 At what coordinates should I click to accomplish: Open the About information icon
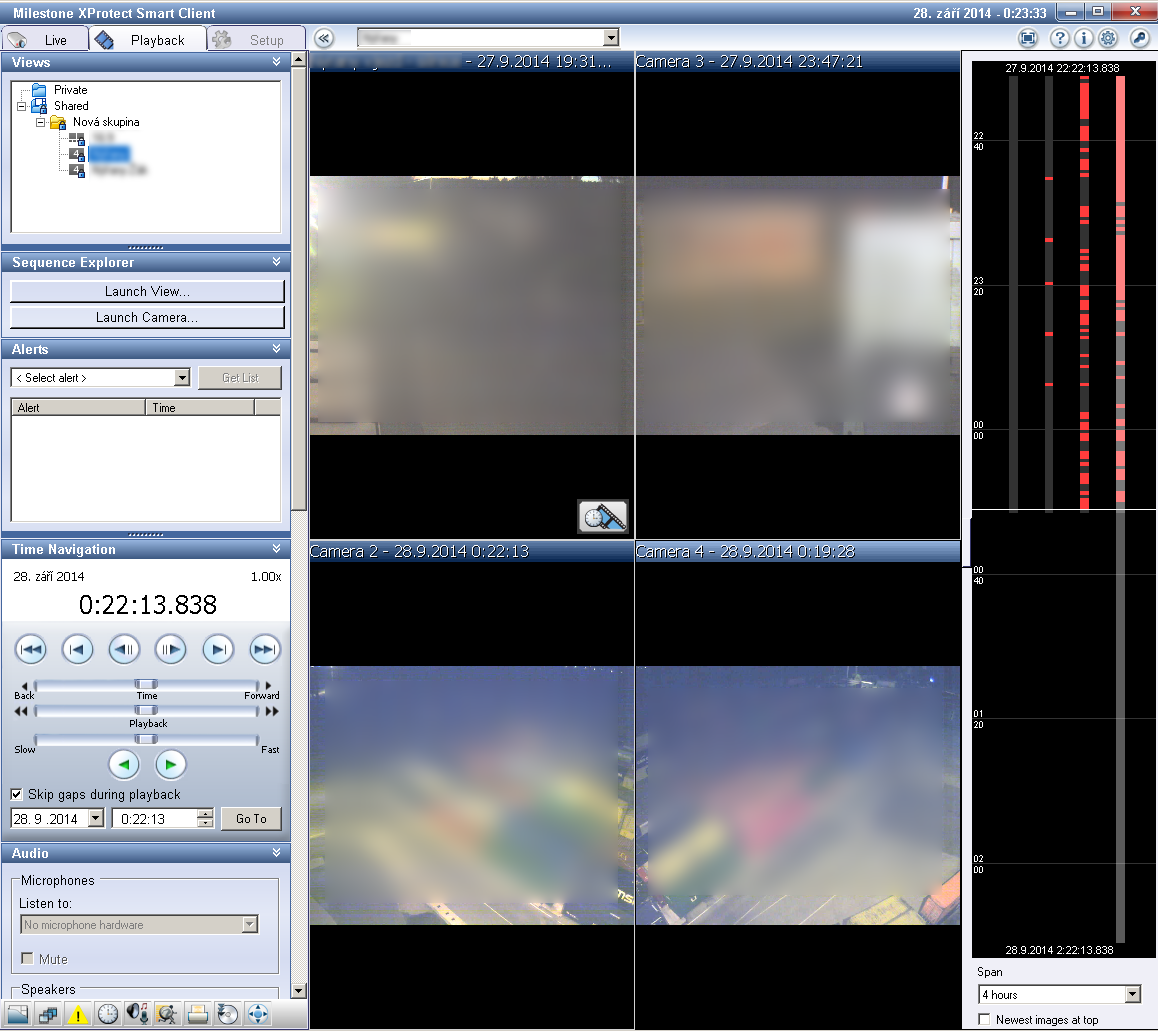pos(1083,38)
